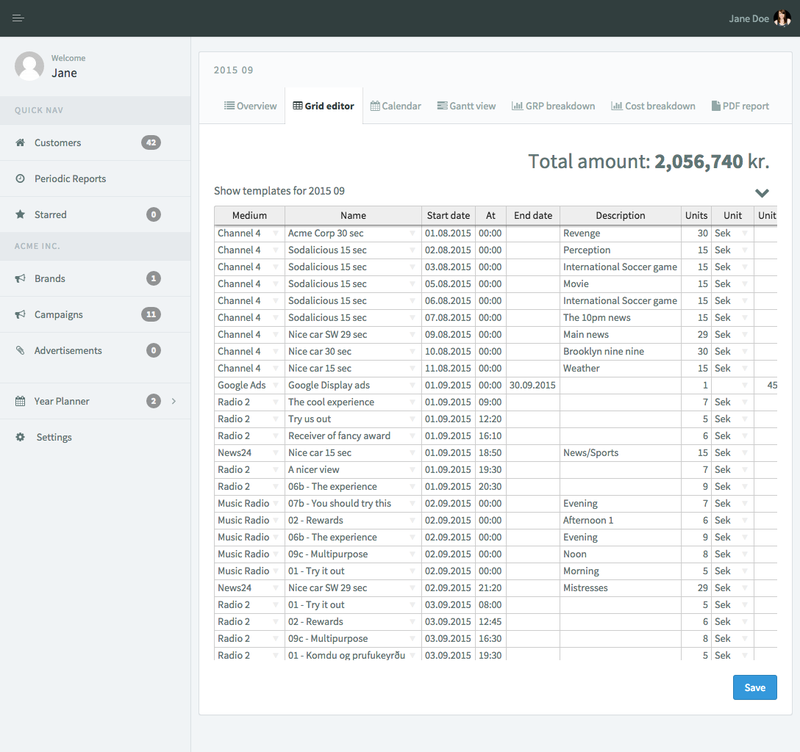Click the Advertisements paperclip icon
Viewport: 800px width, 752px height.
pos(20,350)
